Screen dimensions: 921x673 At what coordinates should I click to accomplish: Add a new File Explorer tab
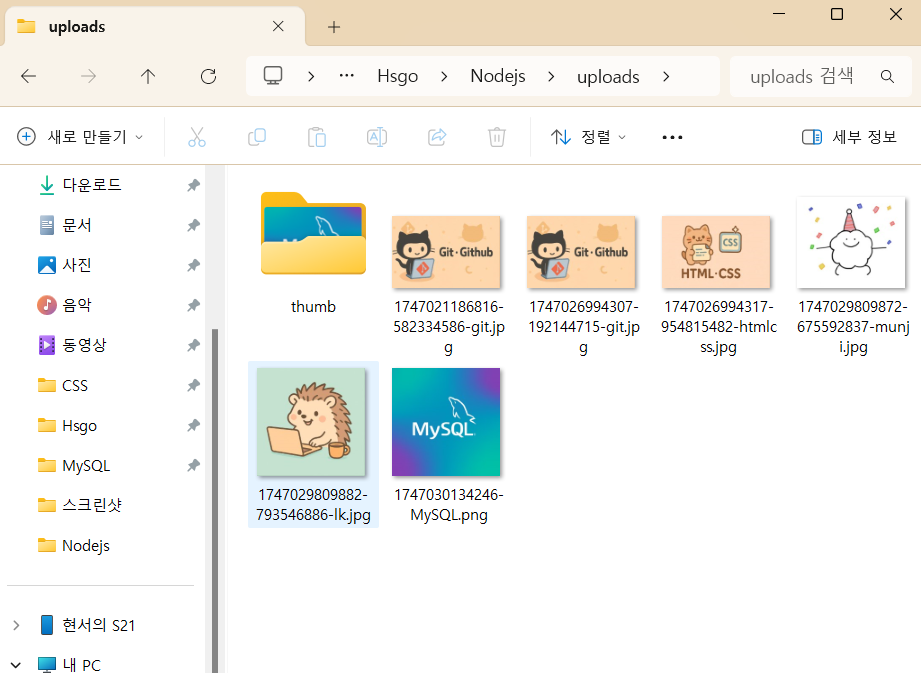[x=334, y=27]
